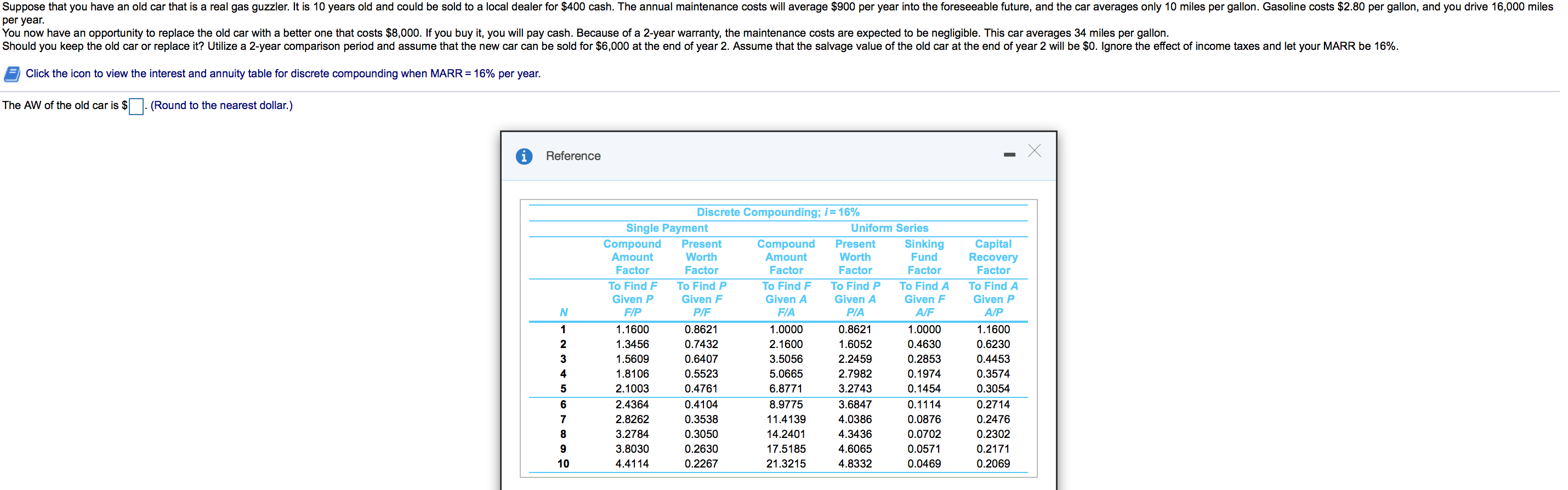The height and width of the screenshot is (490, 1568).
Task: Select the value 0.4453 in row 3
Action: coord(993,359)
